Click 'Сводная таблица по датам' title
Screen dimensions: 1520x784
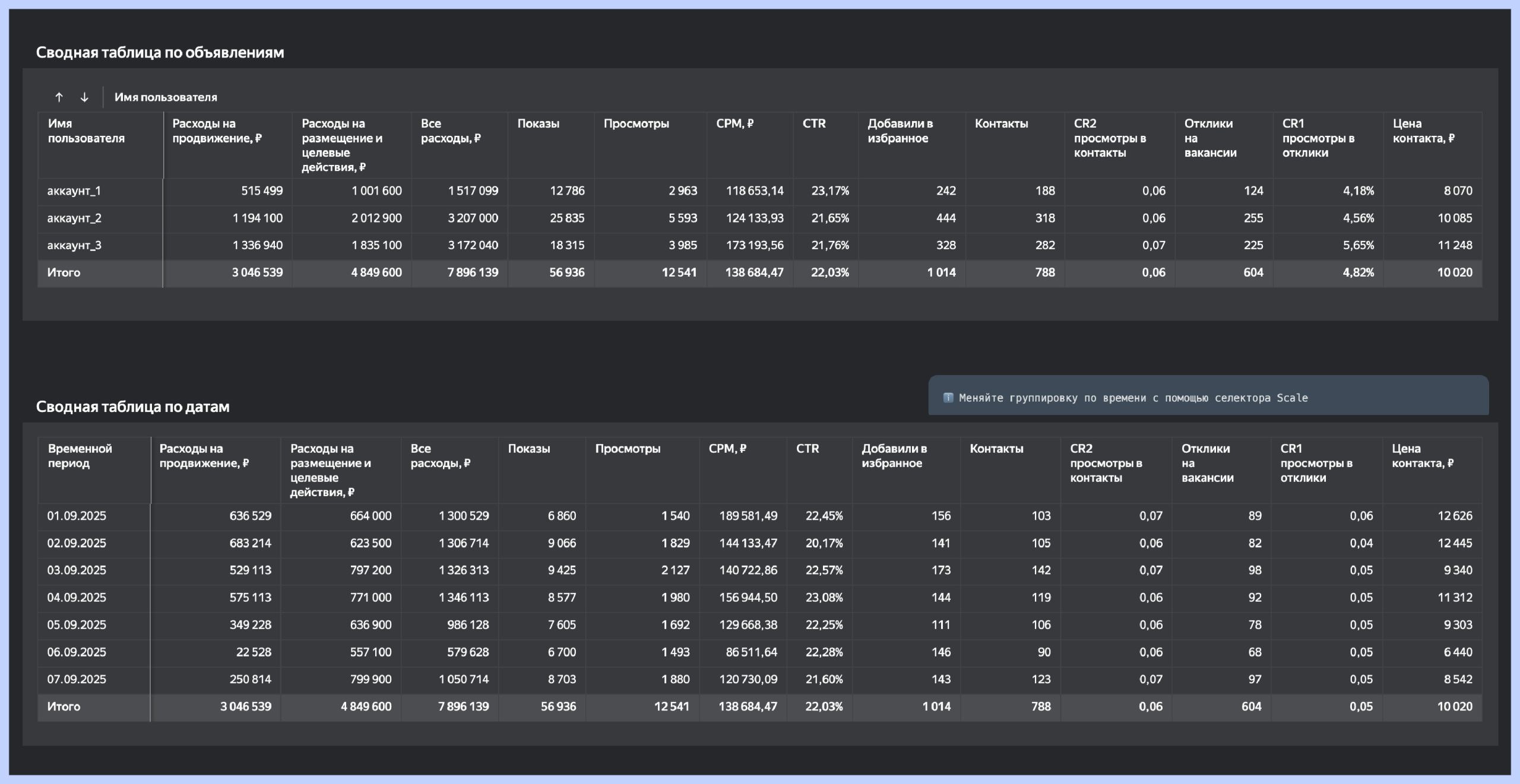[x=132, y=407]
